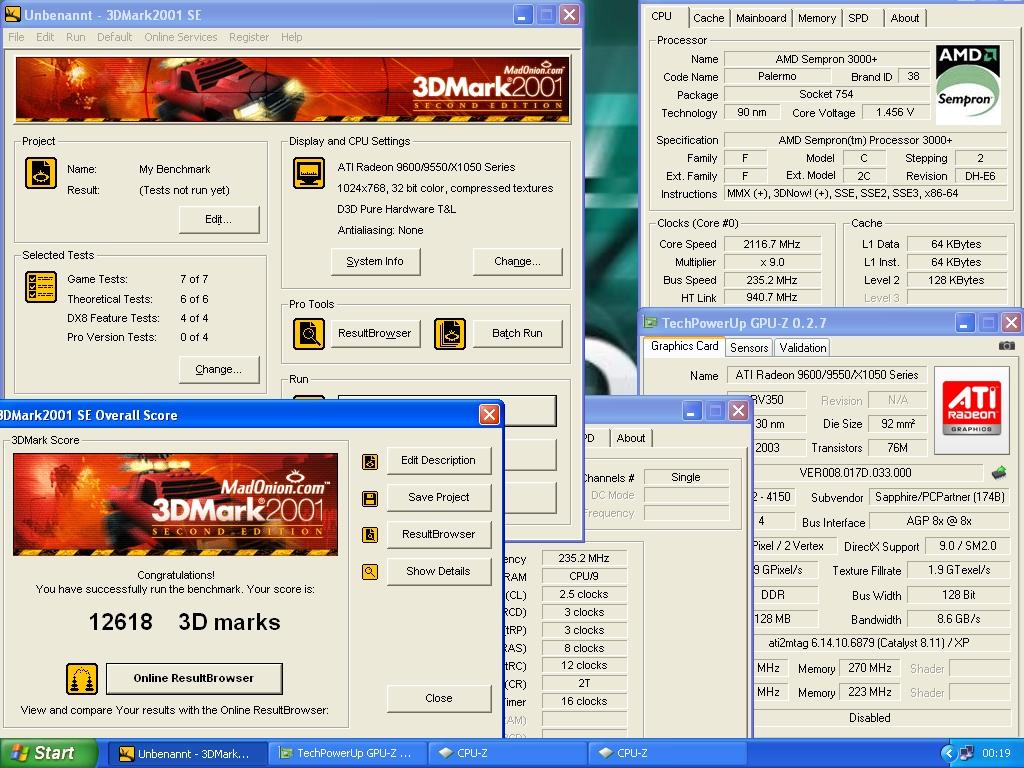Image resolution: width=1024 pixels, height=768 pixels.
Task: Switch to the SPD tab in CPU-Z
Action: (859, 18)
